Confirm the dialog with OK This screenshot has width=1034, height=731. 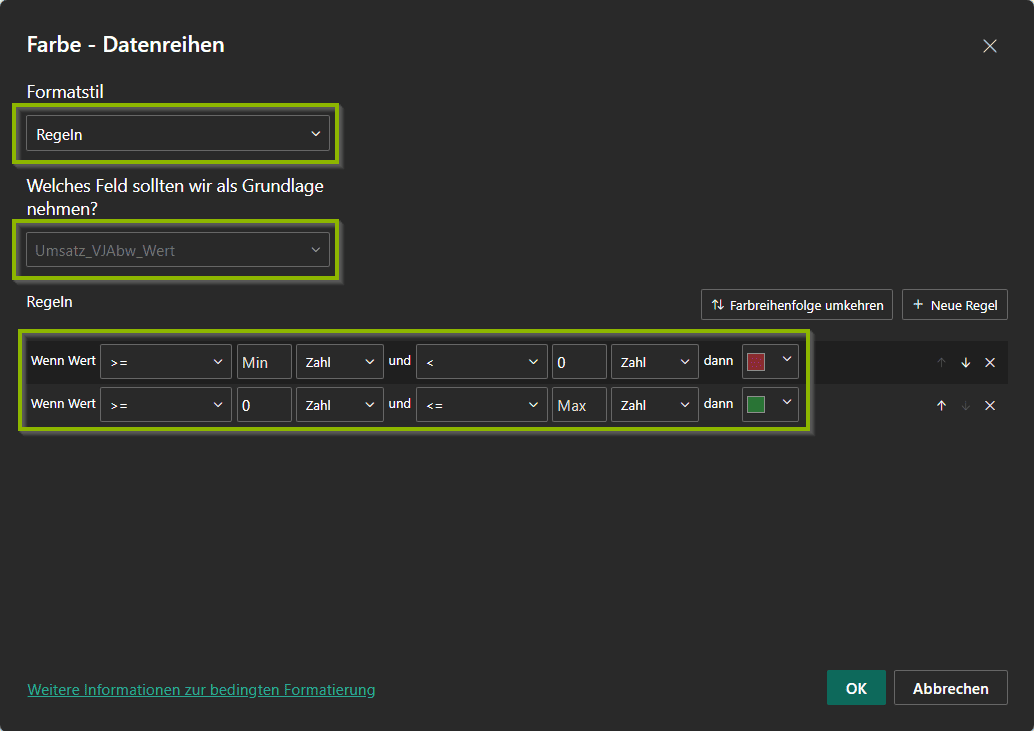(856, 688)
